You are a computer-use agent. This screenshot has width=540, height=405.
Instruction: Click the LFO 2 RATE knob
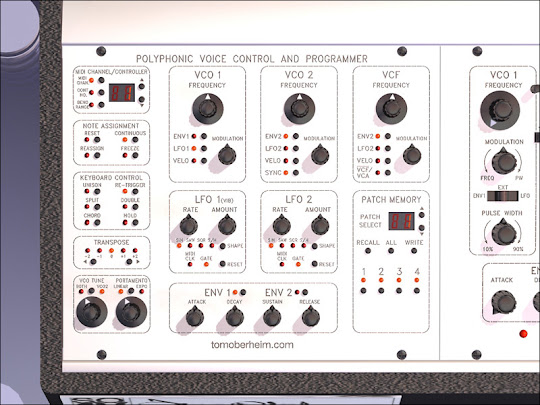281,225
